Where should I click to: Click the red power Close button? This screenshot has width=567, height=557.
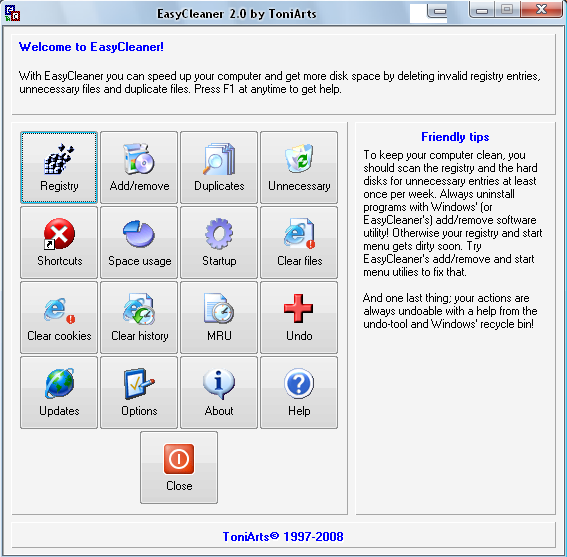pyautogui.click(x=179, y=467)
